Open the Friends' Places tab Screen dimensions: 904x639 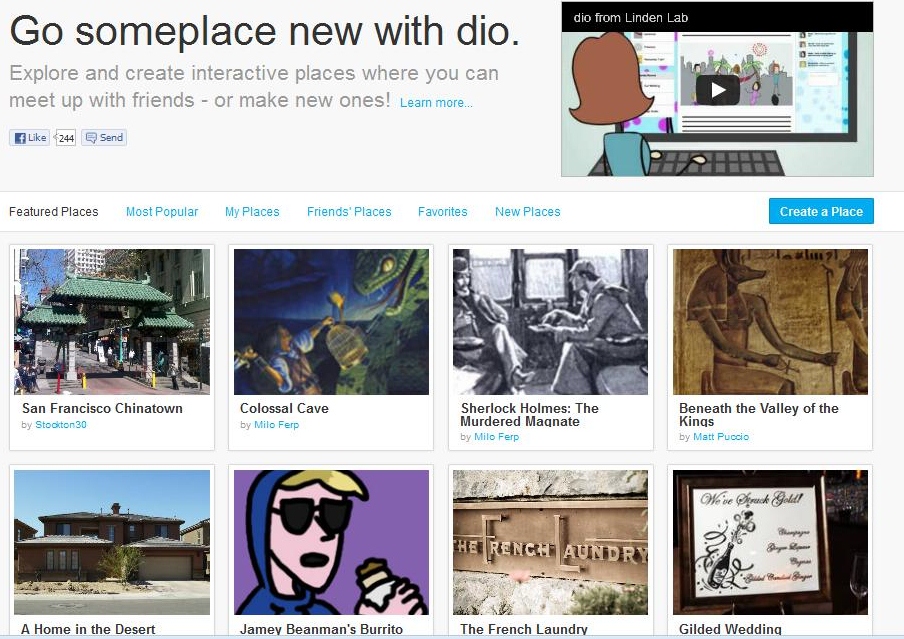coord(349,212)
